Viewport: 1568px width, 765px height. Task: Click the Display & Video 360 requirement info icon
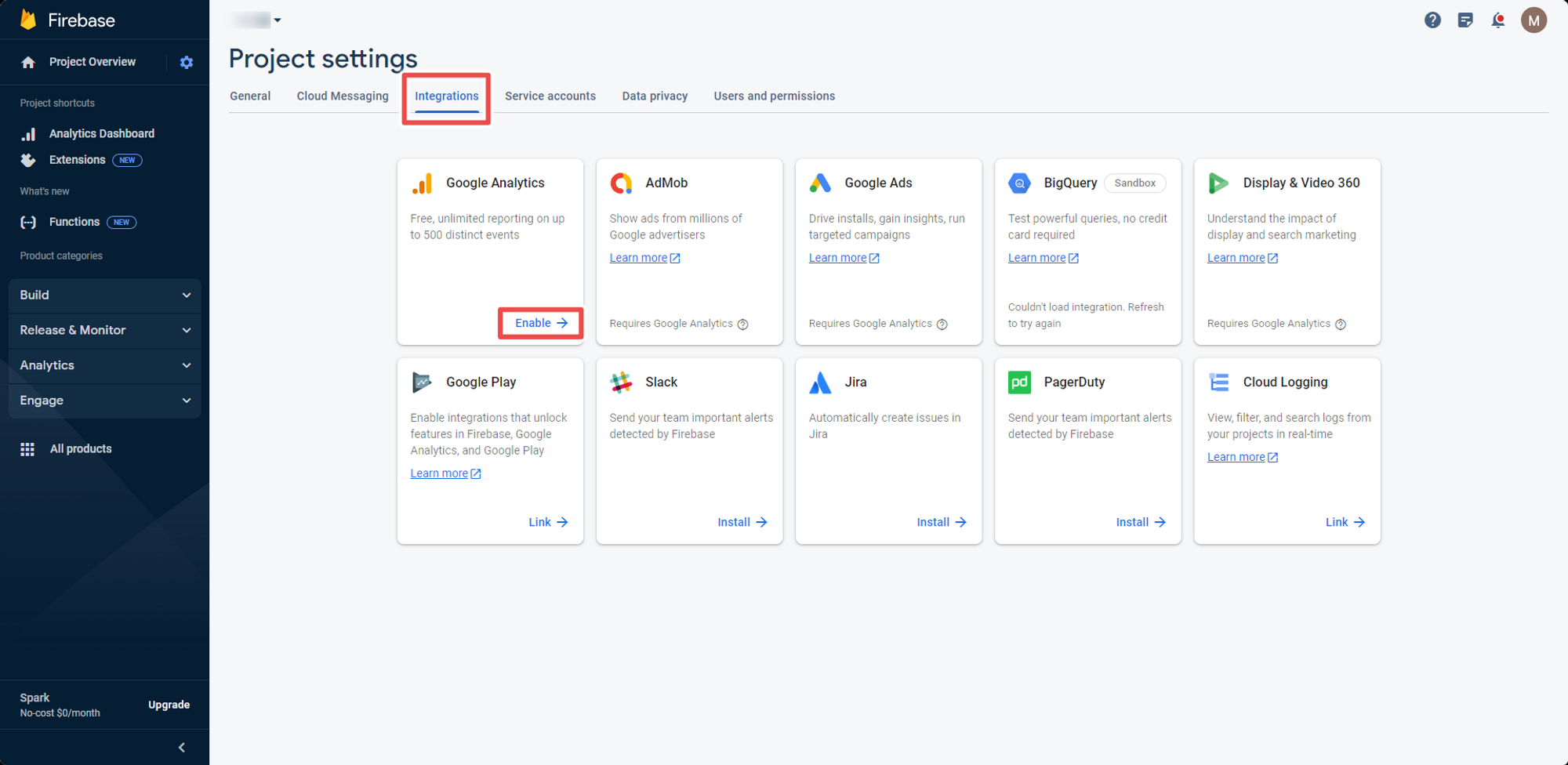(1341, 324)
